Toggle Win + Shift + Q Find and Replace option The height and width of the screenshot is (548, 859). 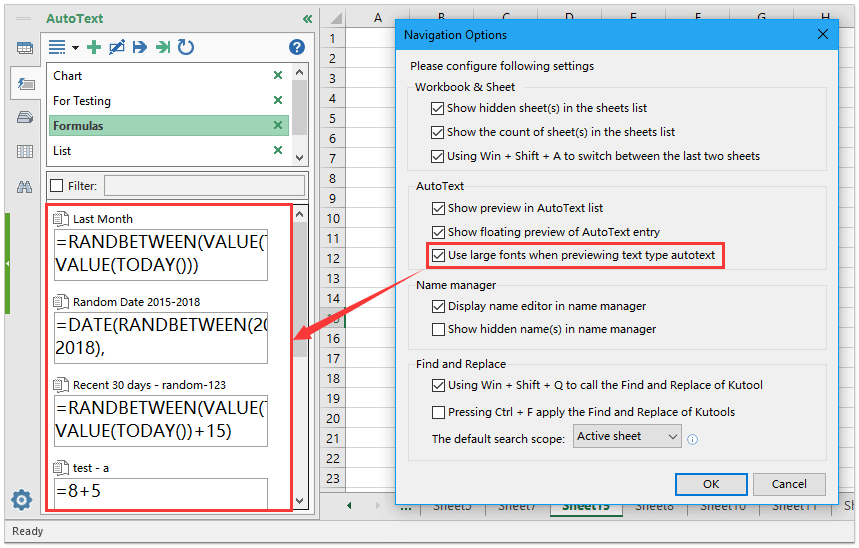tap(438, 386)
